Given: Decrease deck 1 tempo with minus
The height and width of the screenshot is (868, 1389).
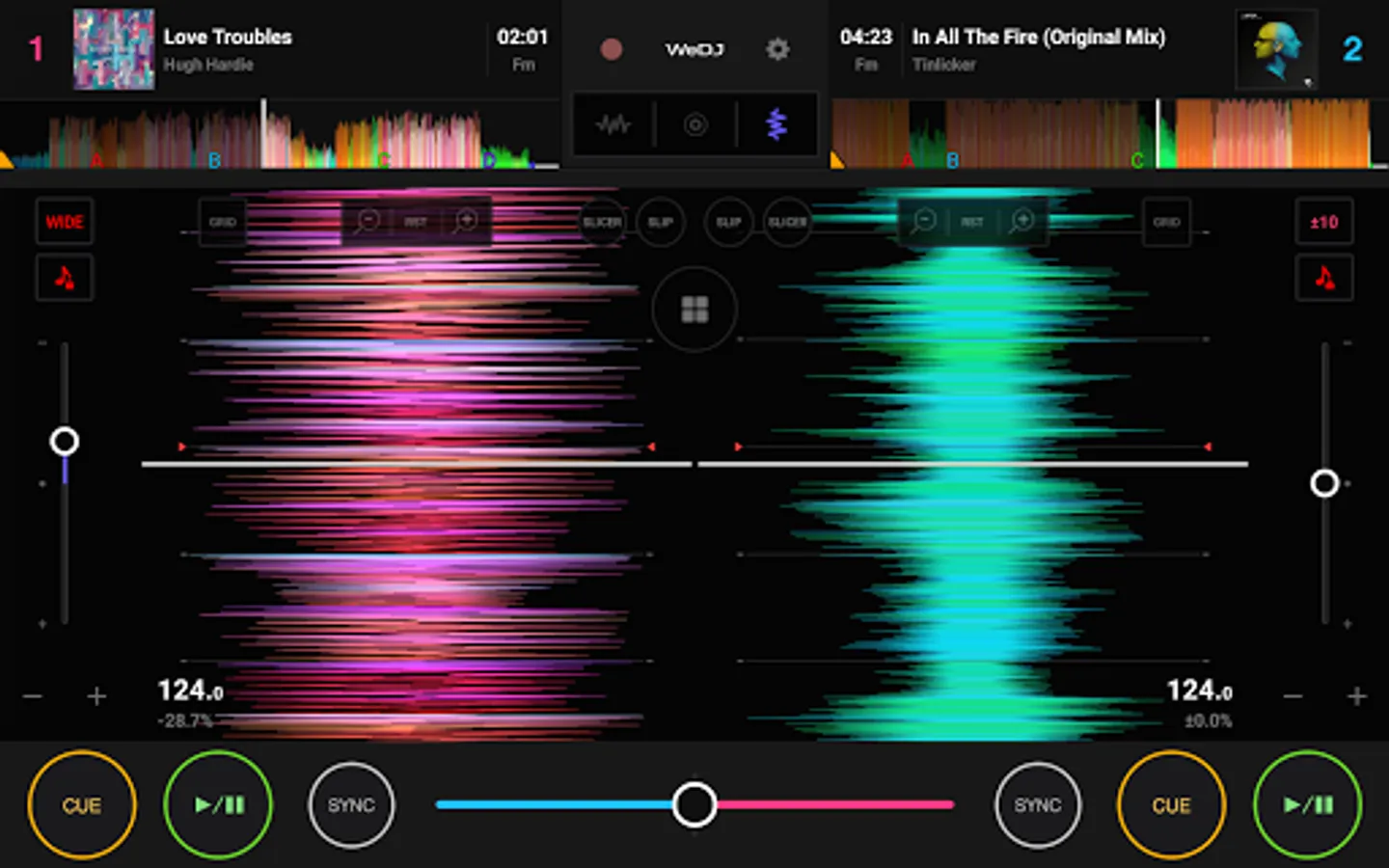Looking at the screenshot, I should [33, 696].
